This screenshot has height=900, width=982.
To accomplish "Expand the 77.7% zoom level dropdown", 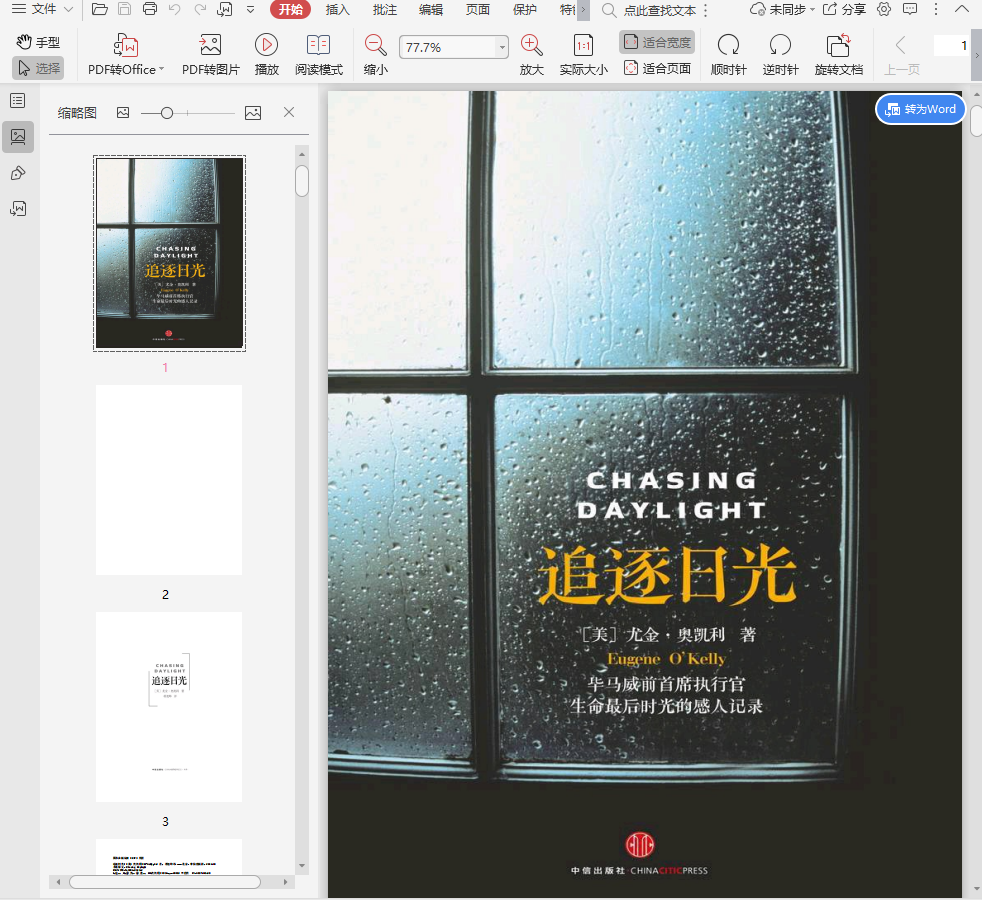I will coord(501,48).
